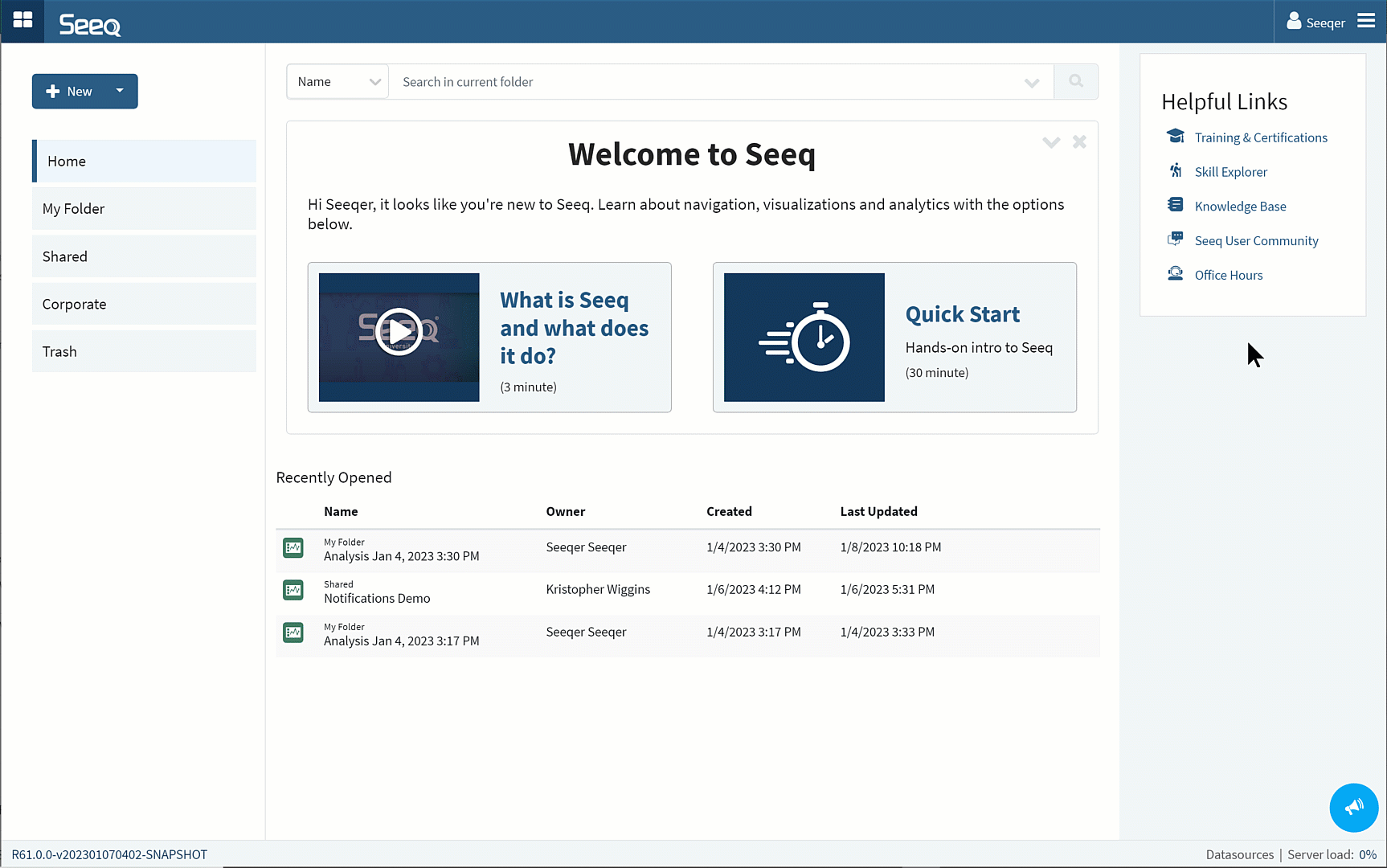This screenshot has width=1387, height=868.
Task: Click the Last Updated column header
Action: 878,512
